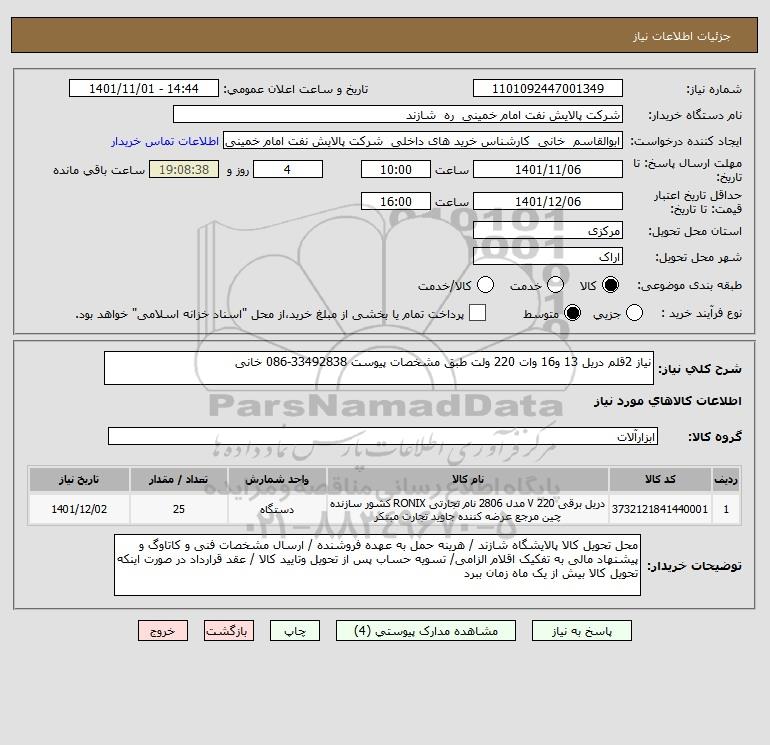
Task: Click the کد کالا column header
Action: (x=660, y=479)
